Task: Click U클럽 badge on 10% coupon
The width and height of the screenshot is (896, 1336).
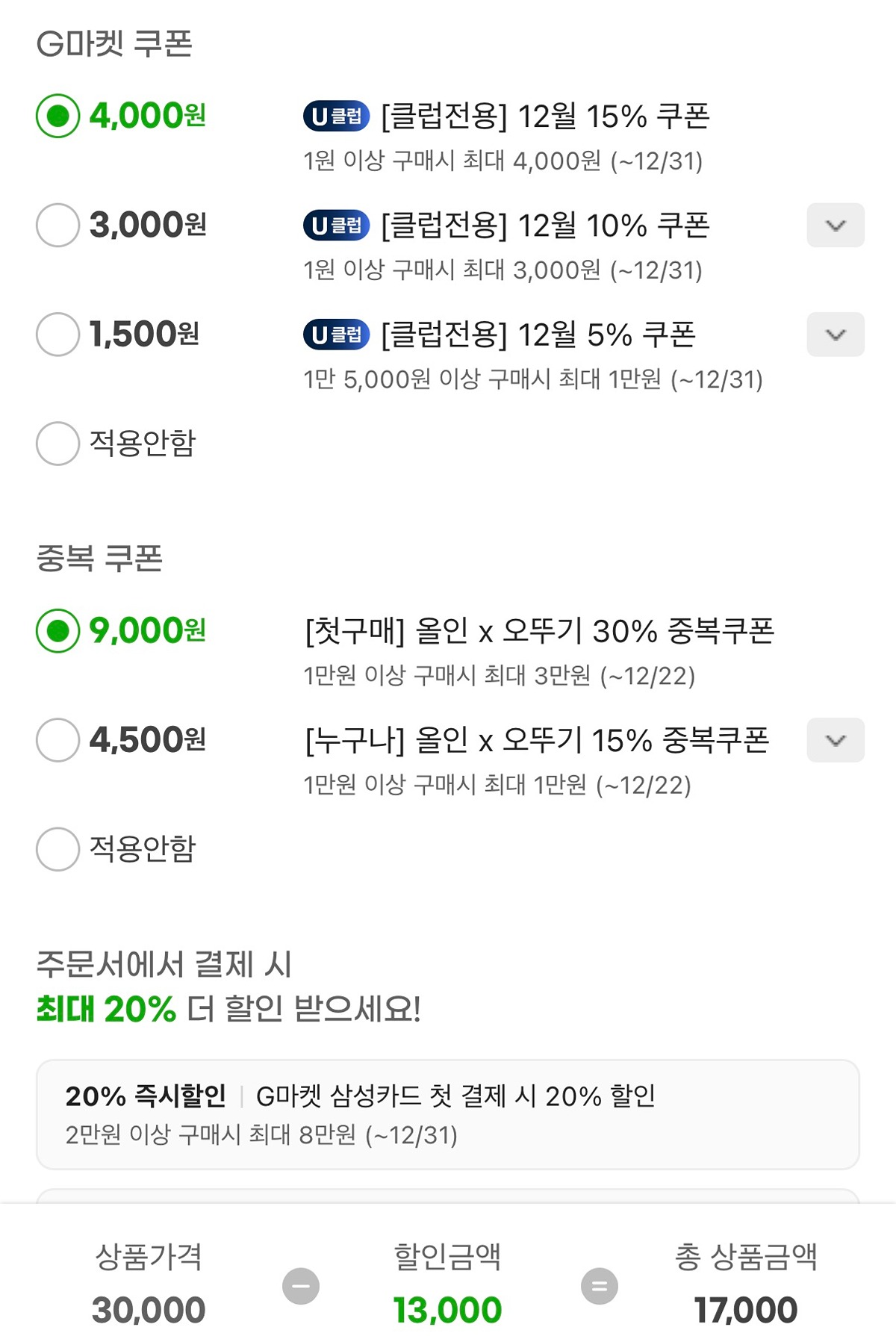Action: pos(336,225)
